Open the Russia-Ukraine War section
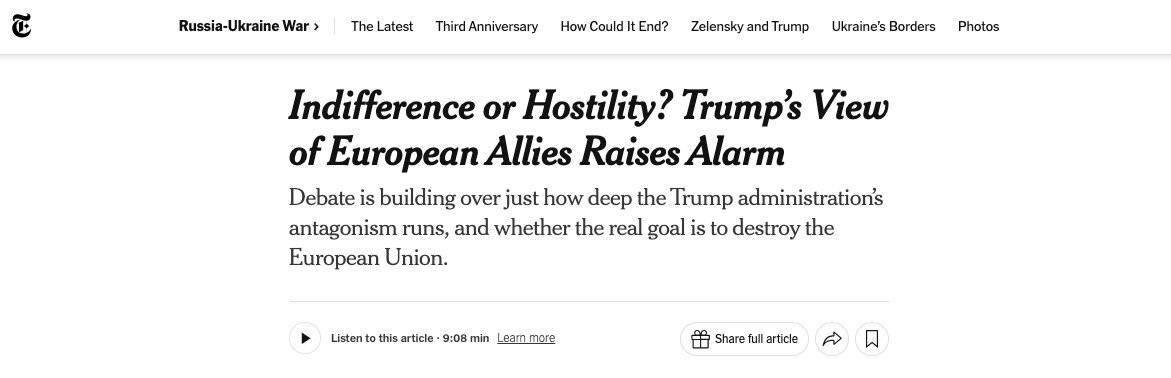The height and width of the screenshot is (378, 1171). (243, 26)
